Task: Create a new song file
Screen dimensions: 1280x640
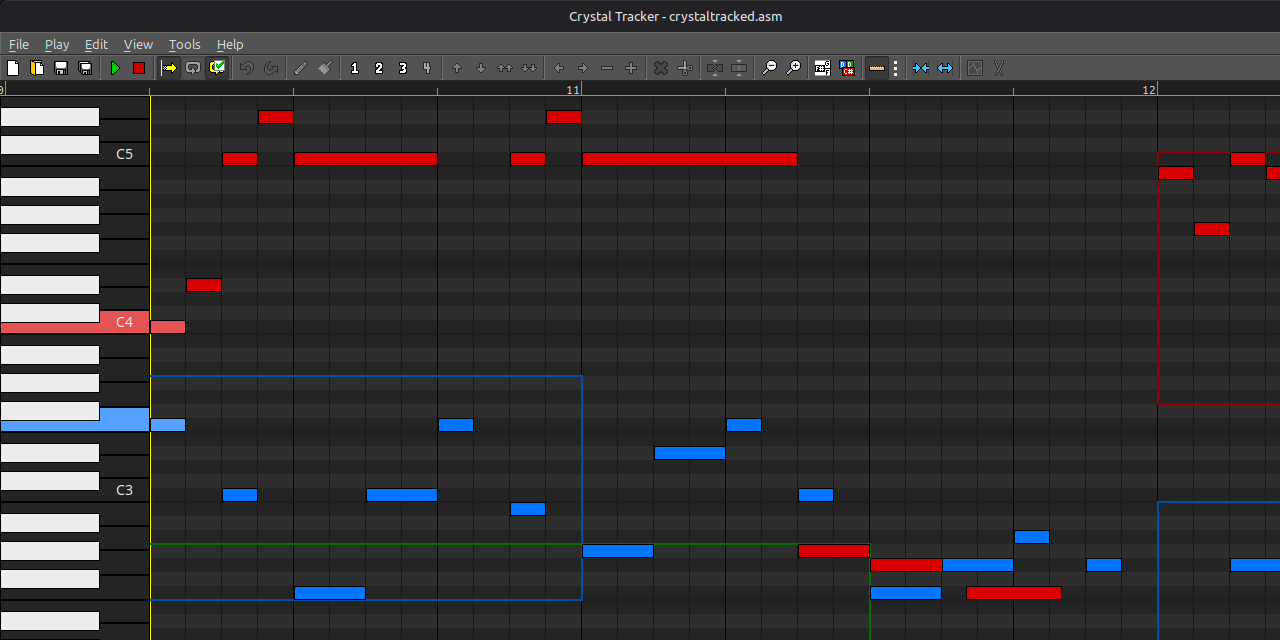Action: [13, 68]
